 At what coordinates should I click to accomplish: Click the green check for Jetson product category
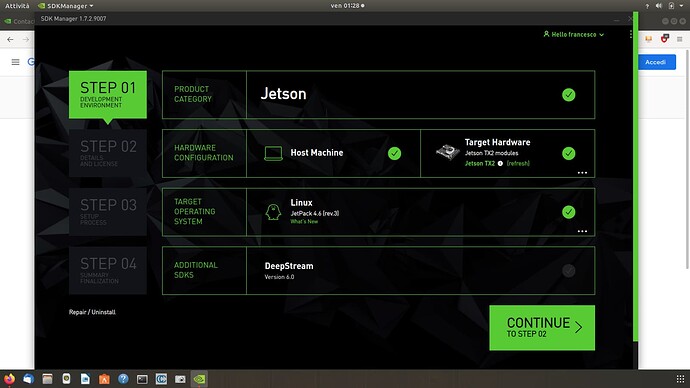click(568, 95)
